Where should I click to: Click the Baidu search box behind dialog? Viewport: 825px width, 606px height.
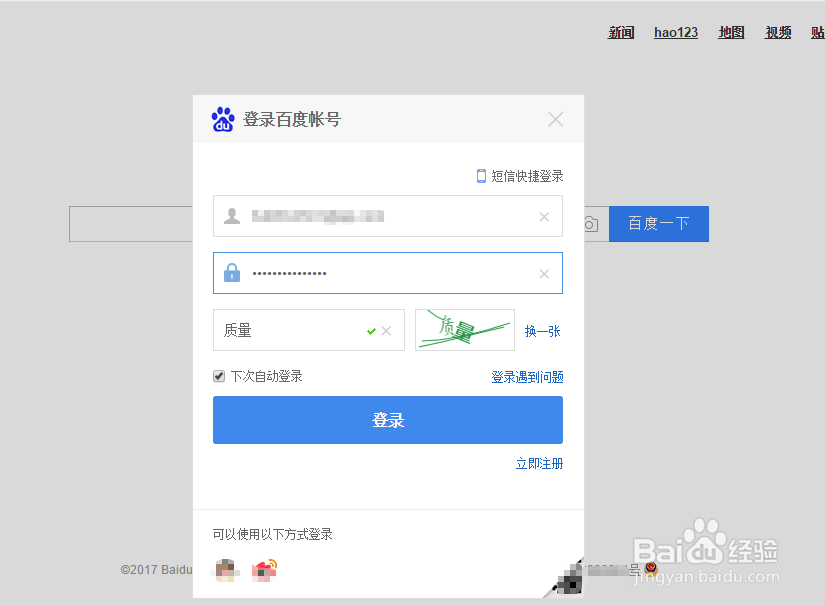click(x=131, y=224)
